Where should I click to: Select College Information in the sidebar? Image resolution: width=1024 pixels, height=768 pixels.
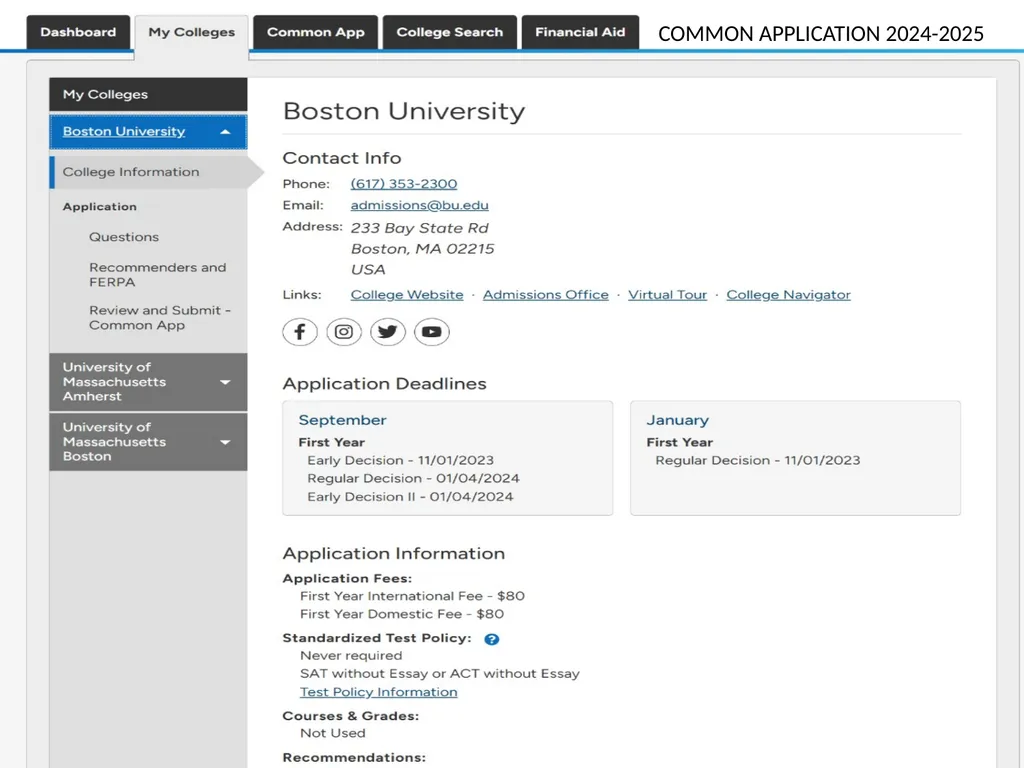(149, 172)
